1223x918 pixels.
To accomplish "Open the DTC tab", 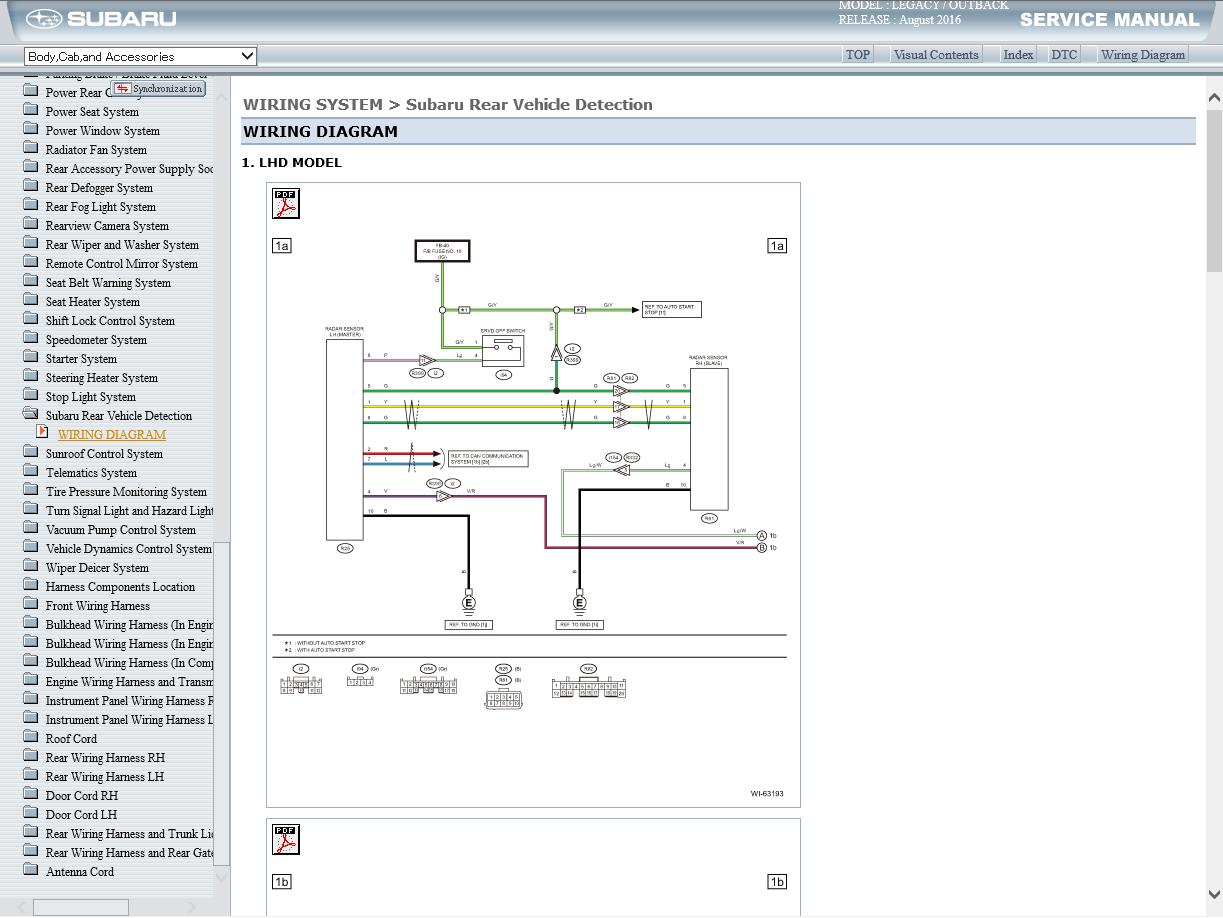I will point(1064,55).
